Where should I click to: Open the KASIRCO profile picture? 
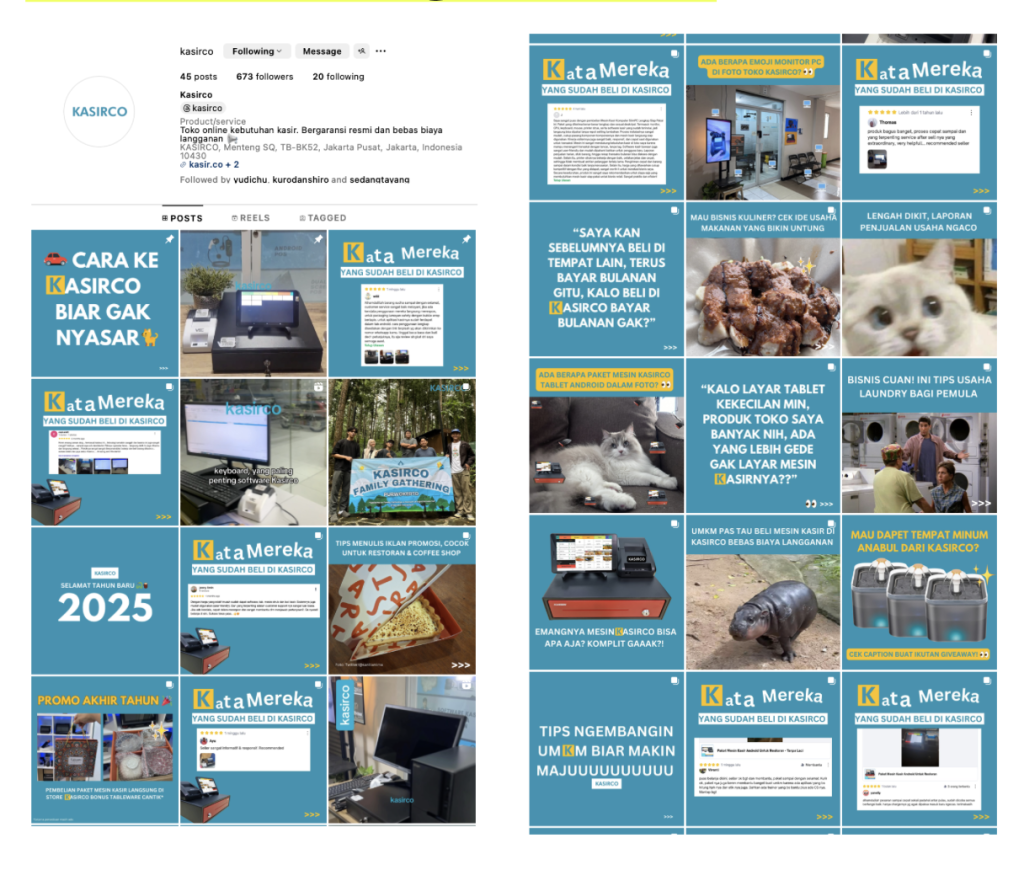click(99, 112)
